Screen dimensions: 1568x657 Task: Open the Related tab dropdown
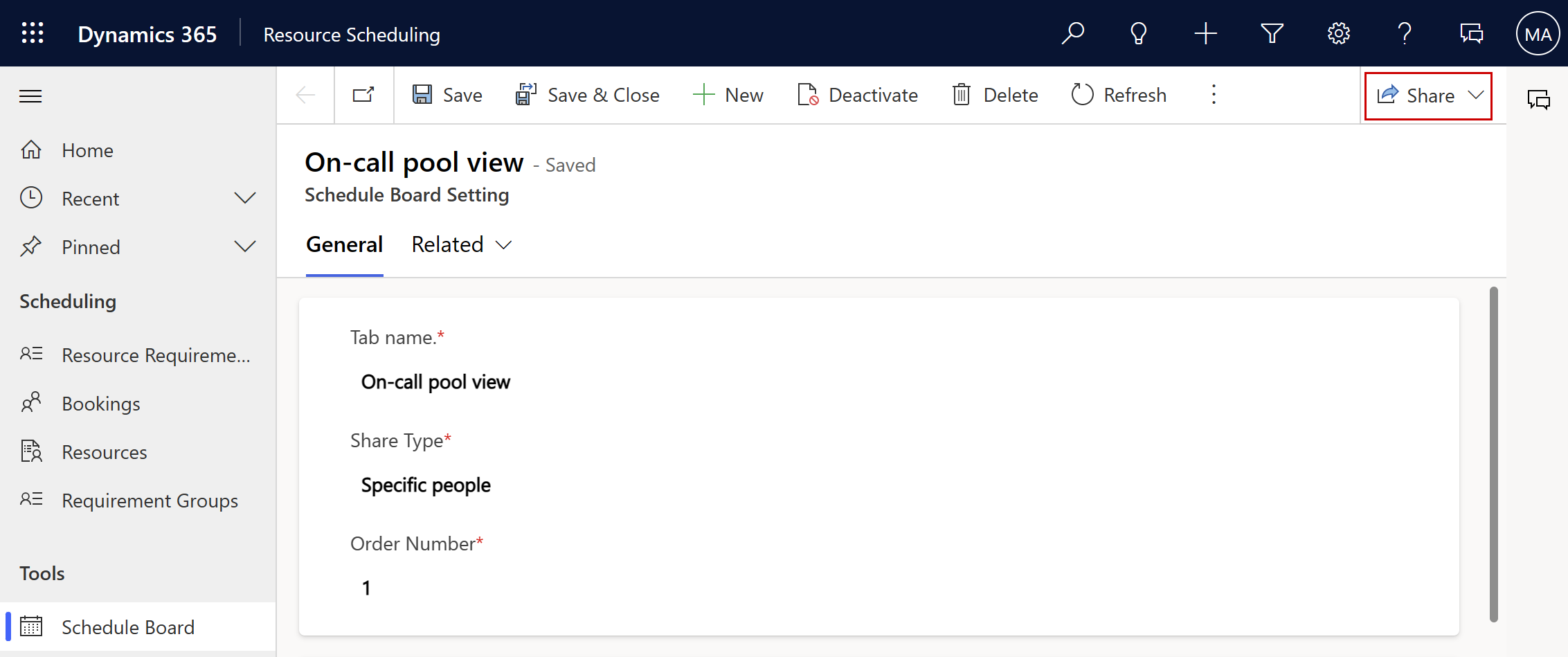[x=461, y=245]
